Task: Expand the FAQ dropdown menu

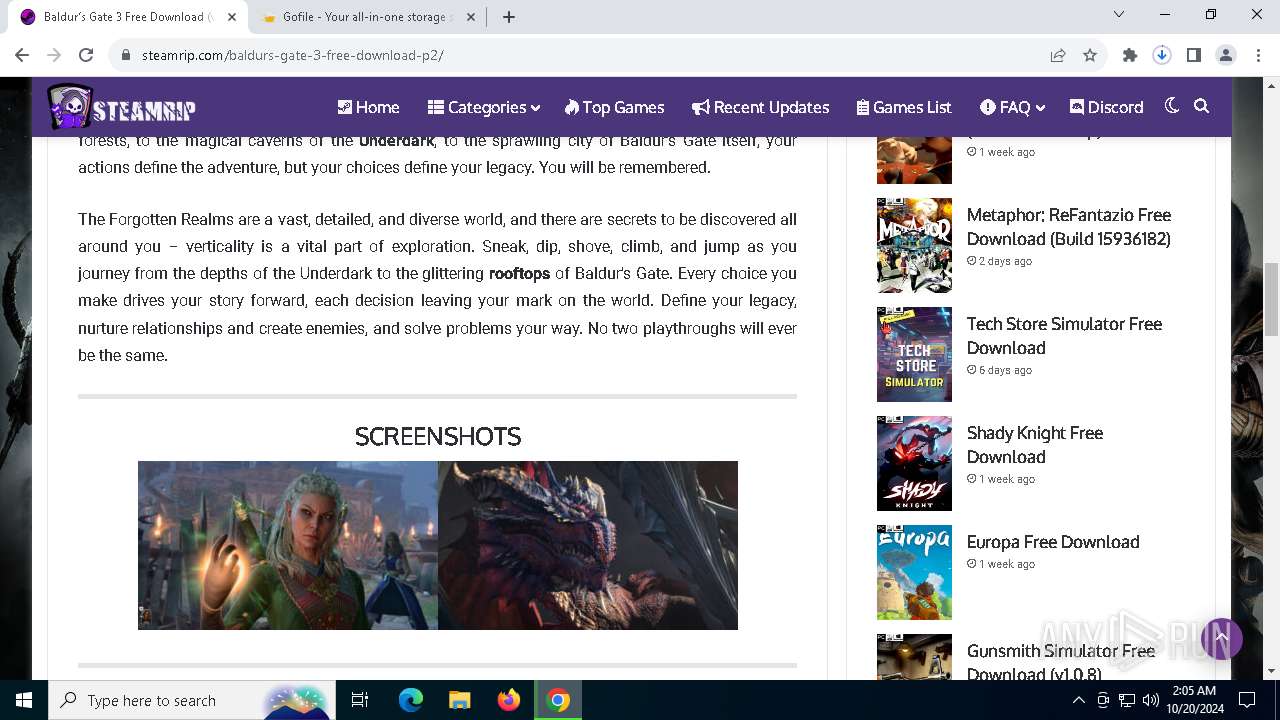Action: [x=1012, y=107]
